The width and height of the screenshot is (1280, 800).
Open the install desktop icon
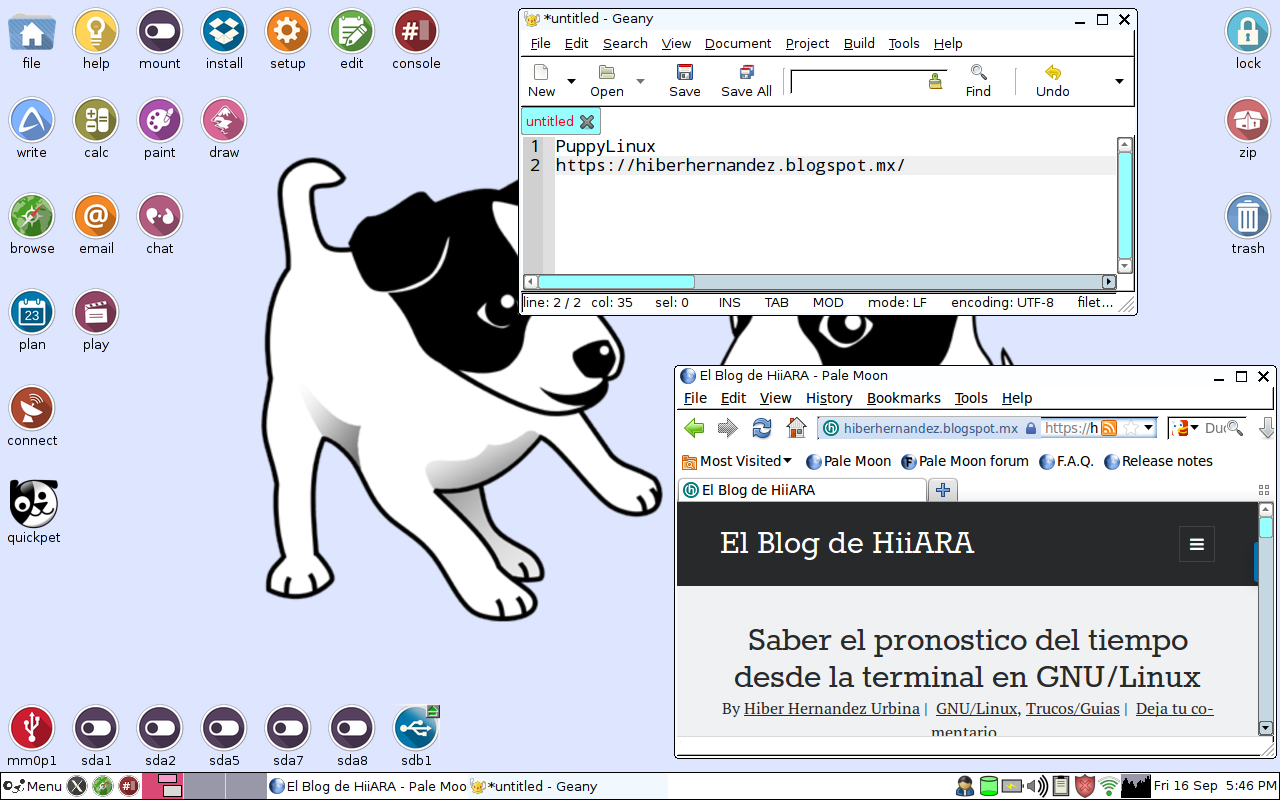(224, 41)
